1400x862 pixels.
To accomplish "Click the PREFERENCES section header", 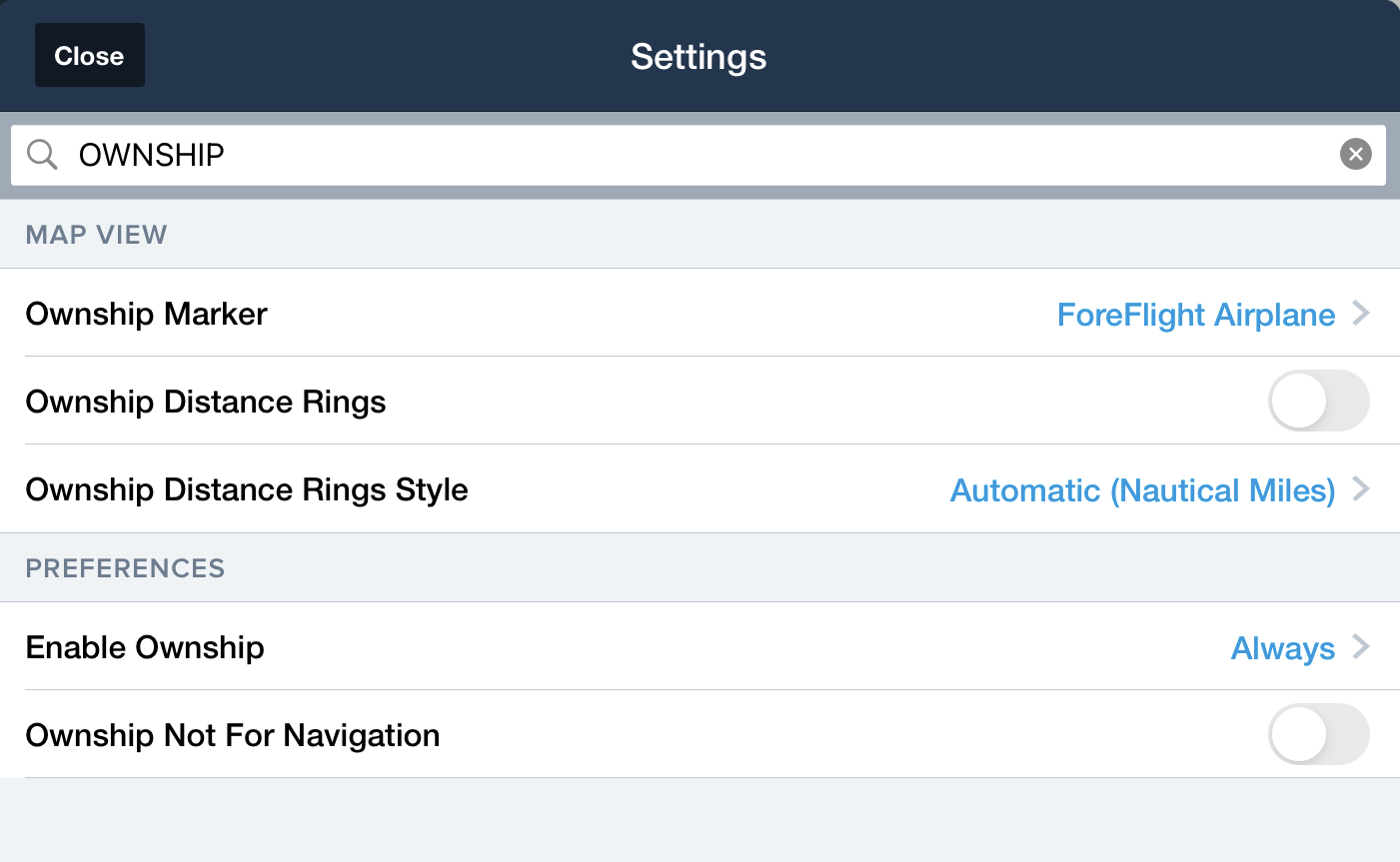I will point(124,567).
